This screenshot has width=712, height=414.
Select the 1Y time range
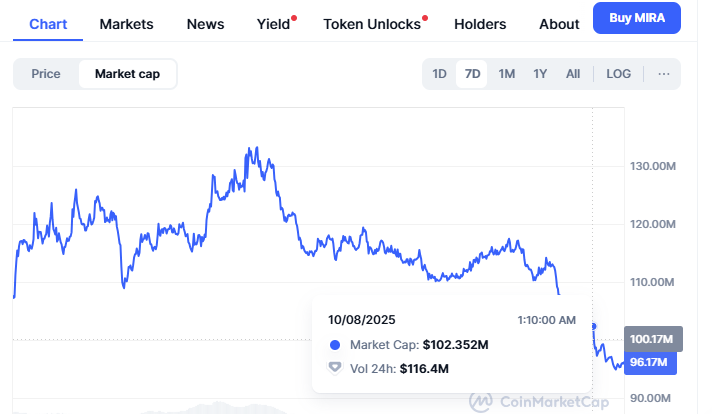540,73
